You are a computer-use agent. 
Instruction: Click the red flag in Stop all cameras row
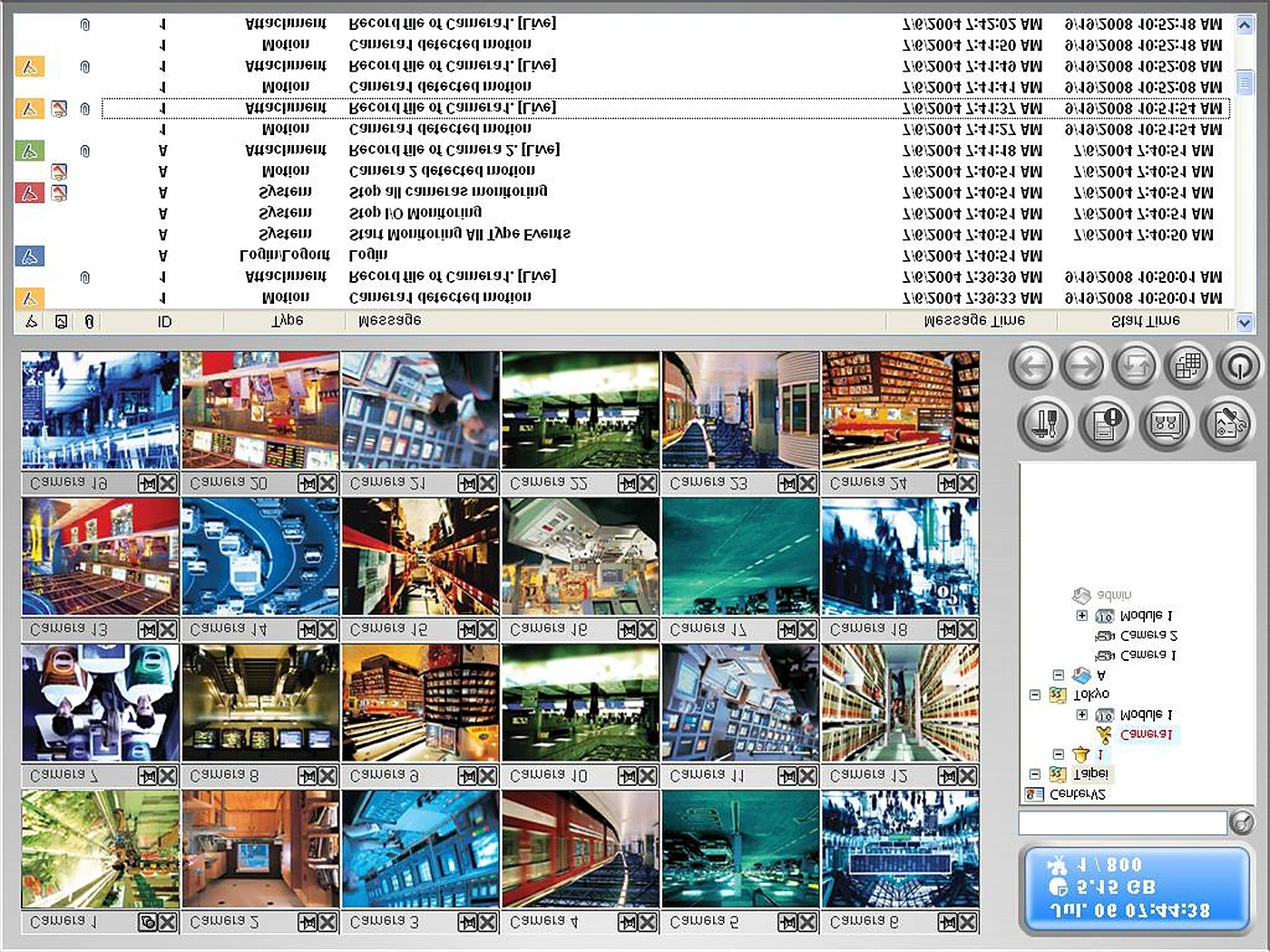click(x=29, y=193)
